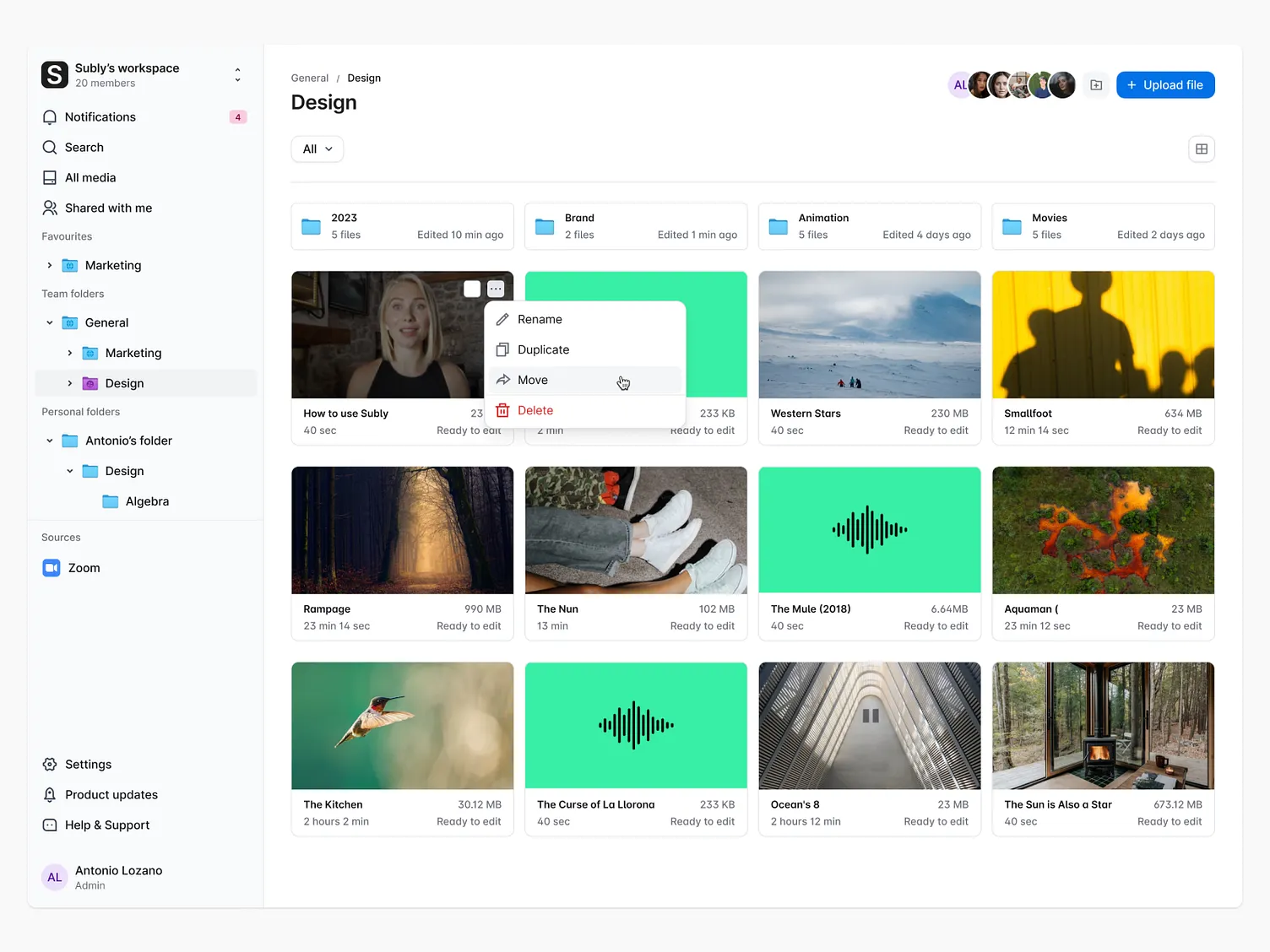The image size is (1270, 952).
Task: Expand the Marketing favourite folder
Action: (x=50, y=265)
